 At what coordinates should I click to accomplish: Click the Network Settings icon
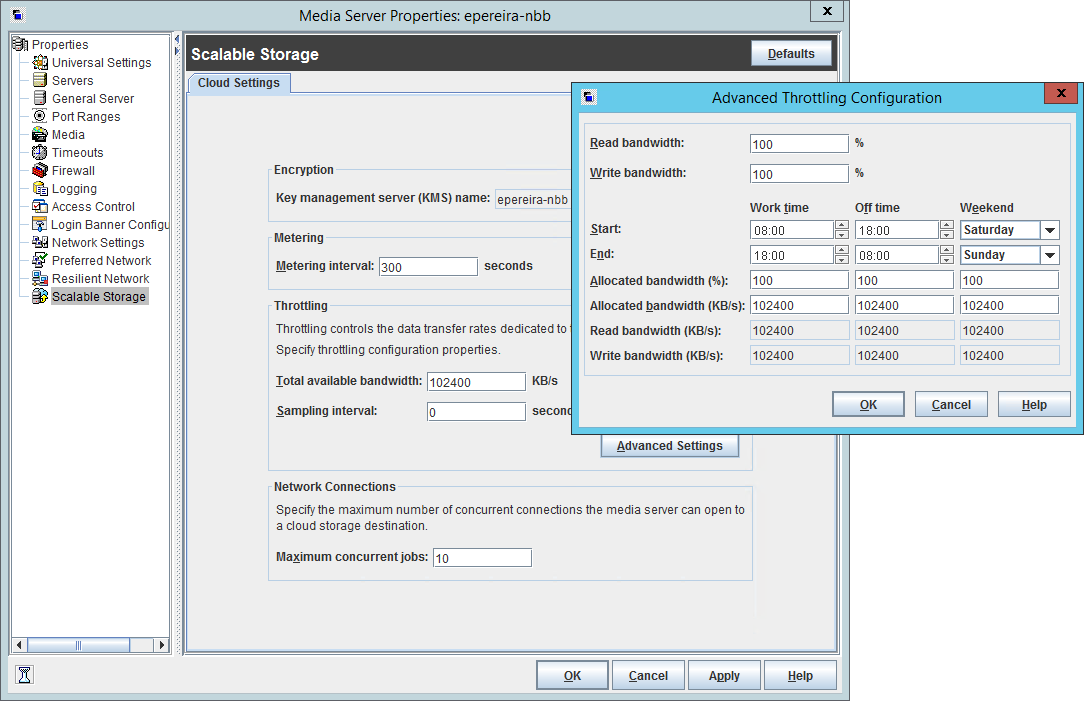pos(40,243)
